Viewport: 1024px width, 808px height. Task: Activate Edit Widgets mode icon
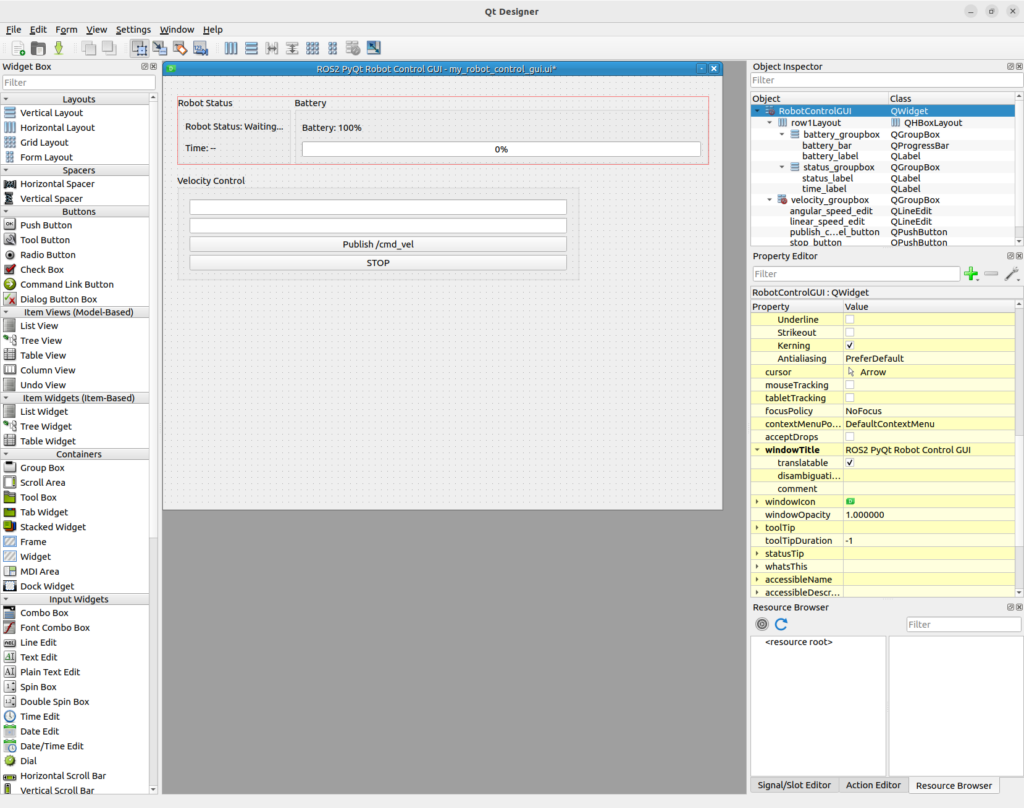139,48
